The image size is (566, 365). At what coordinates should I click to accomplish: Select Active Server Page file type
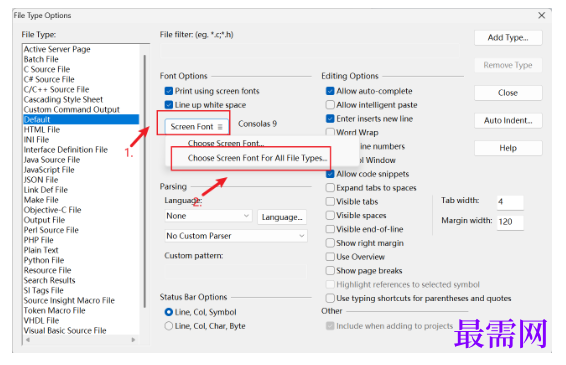pyautogui.click(x=81, y=49)
